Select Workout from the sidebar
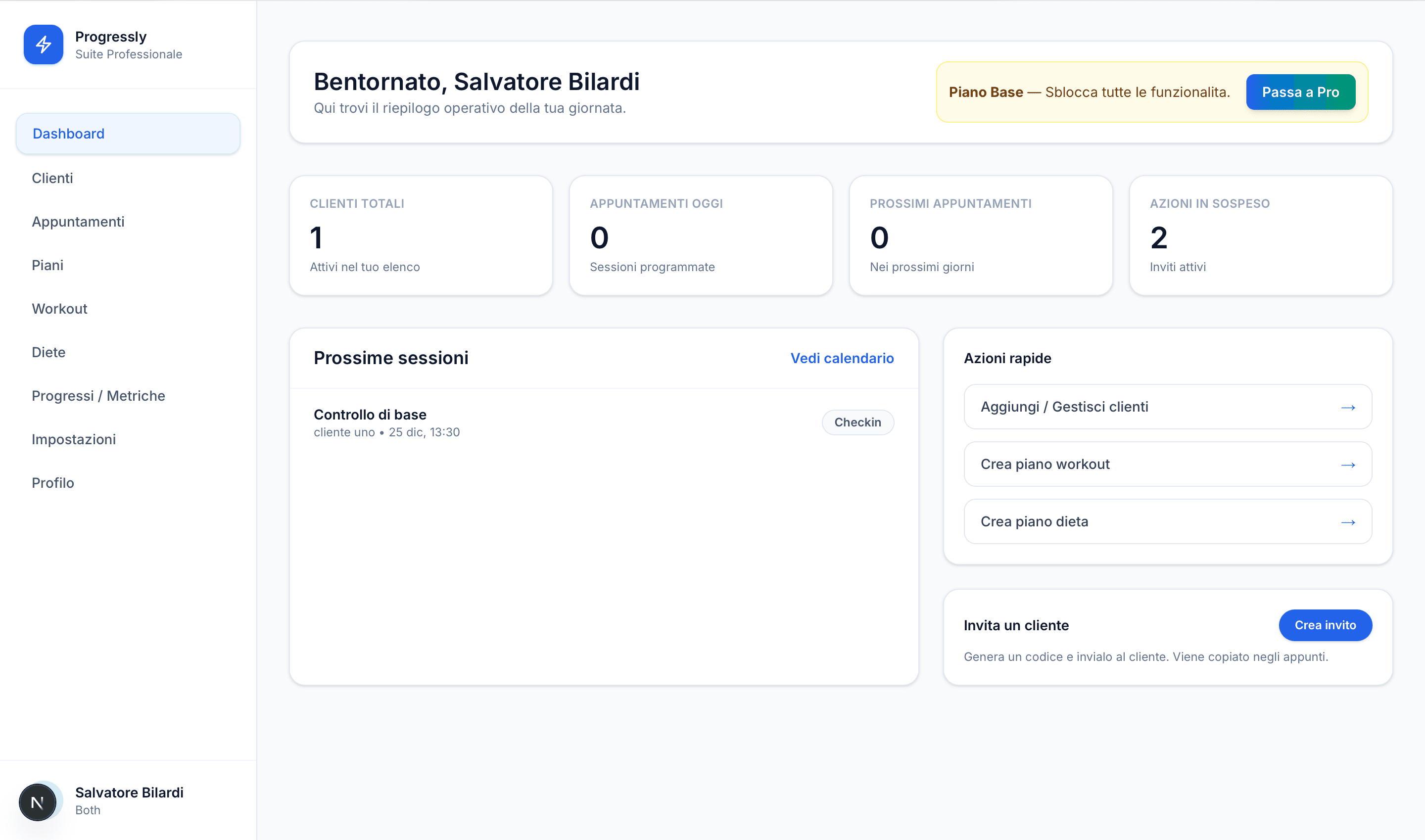This screenshot has width=1425, height=840. 59,309
